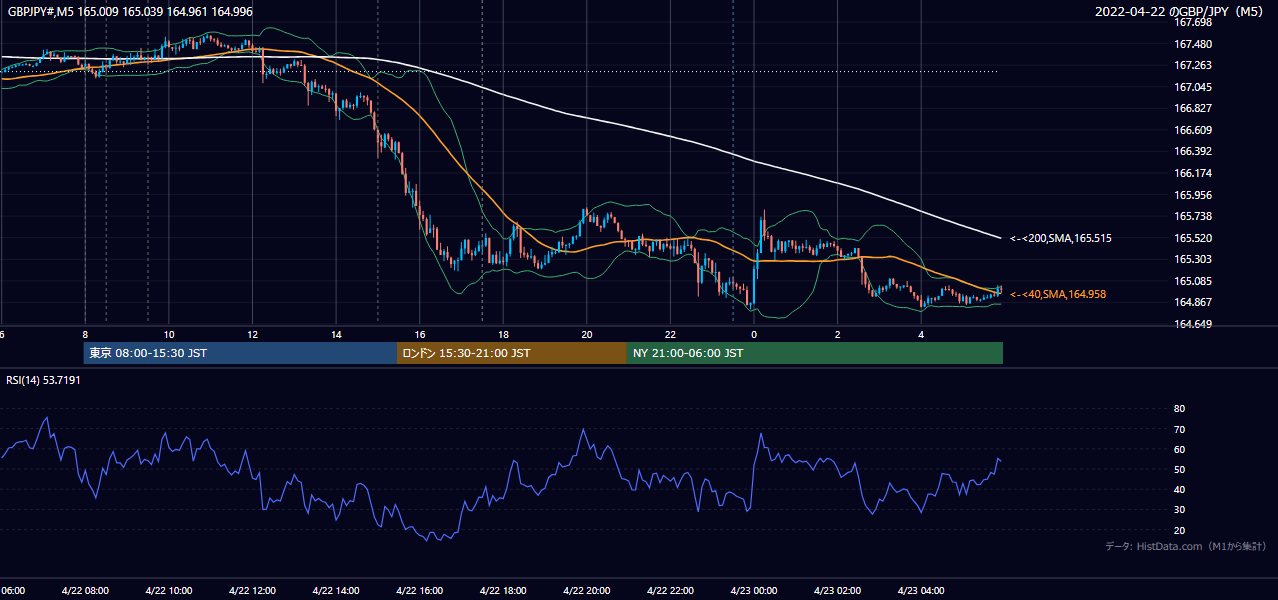Click bottom time label 4/23 00:00
This screenshot has width=1278, height=600.
754,590
